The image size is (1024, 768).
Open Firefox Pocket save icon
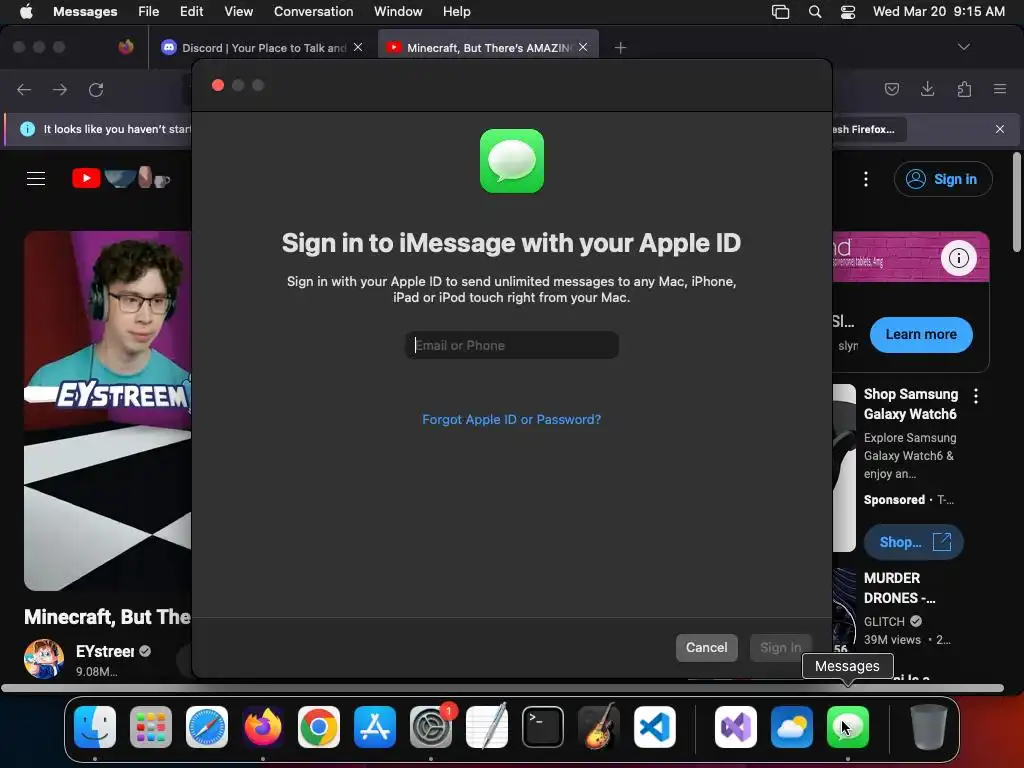[891, 89]
